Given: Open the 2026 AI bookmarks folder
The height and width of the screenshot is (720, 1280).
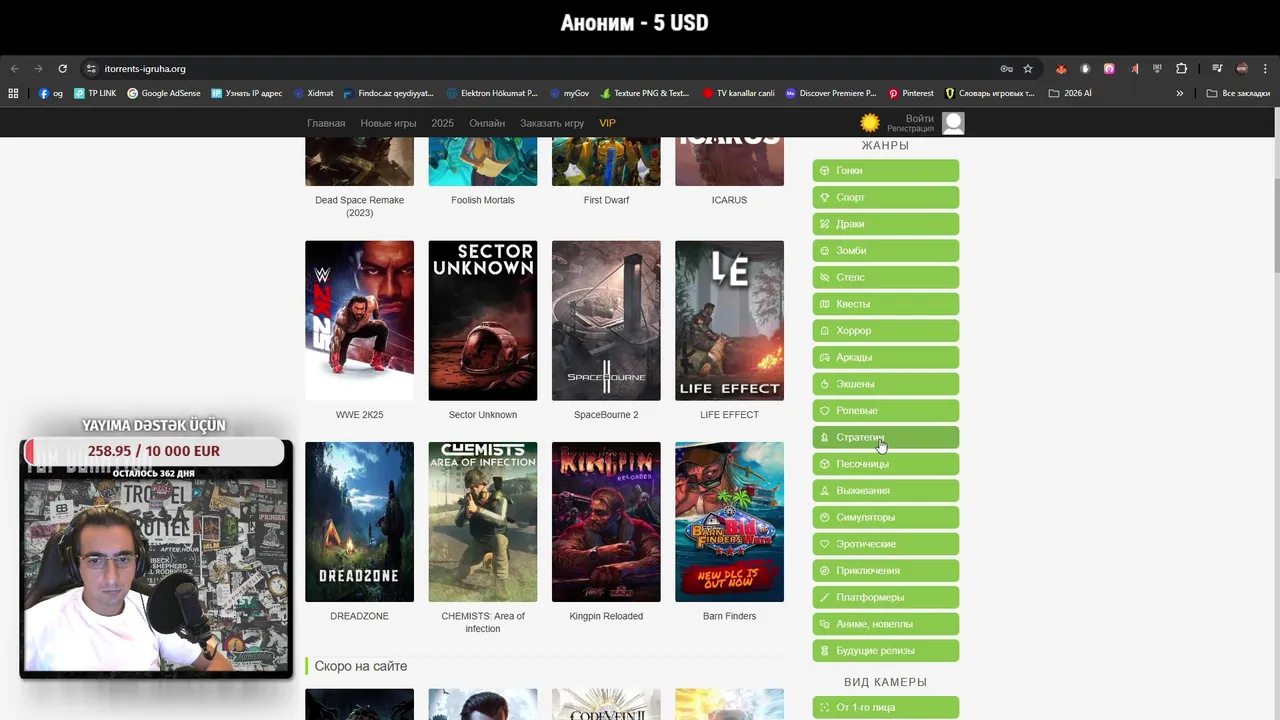Looking at the screenshot, I should coord(1070,93).
